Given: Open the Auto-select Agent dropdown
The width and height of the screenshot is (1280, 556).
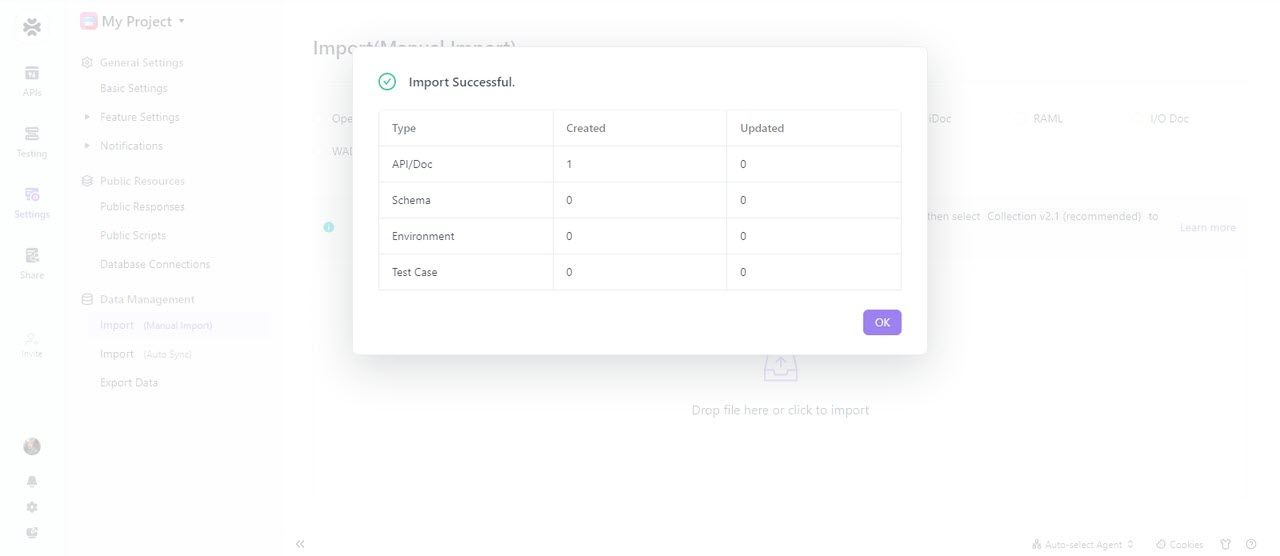Looking at the screenshot, I should (x=1084, y=544).
